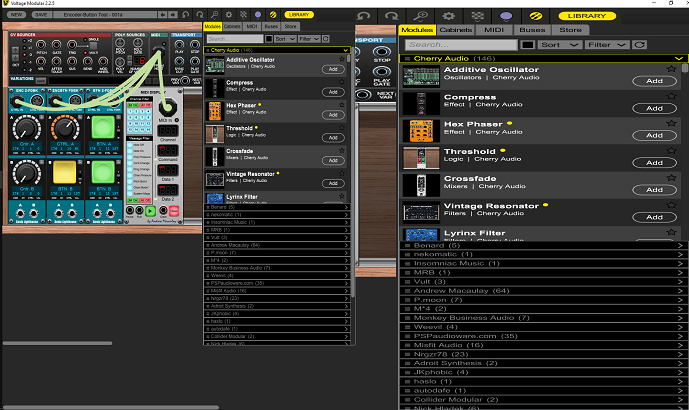Go to previous preset with the left arrow
Screen dimensions: 689x410
click(163, 15)
